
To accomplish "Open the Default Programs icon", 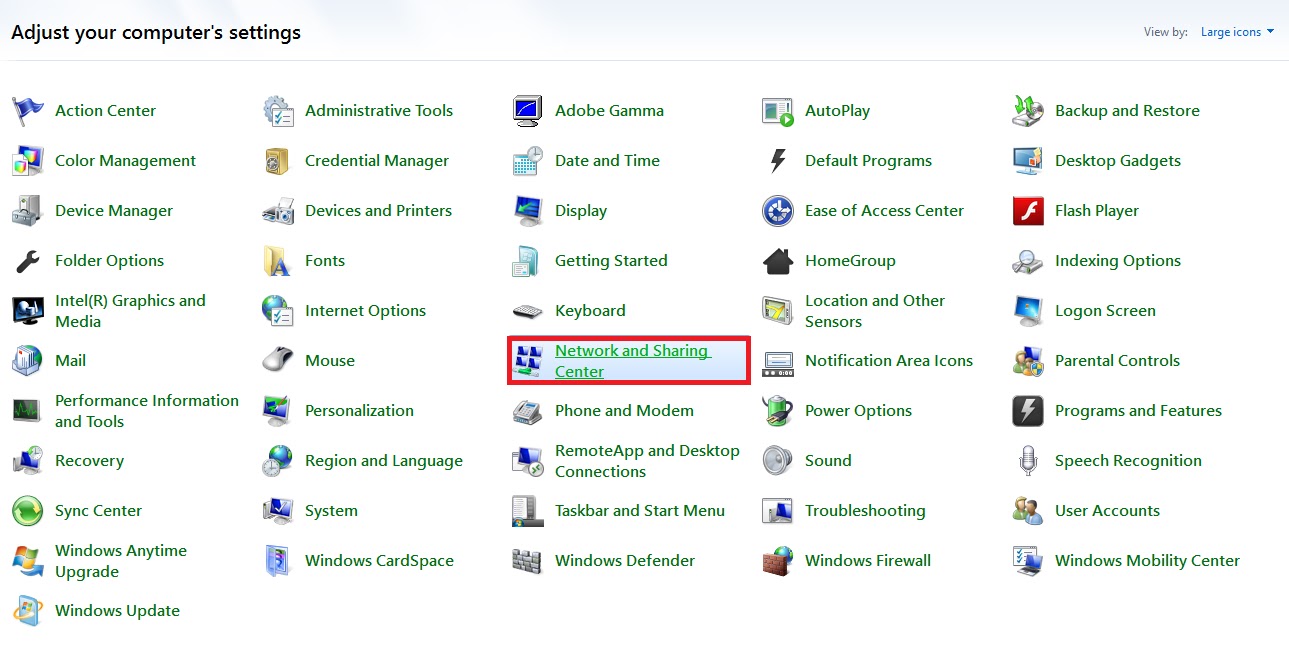I will [778, 161].
